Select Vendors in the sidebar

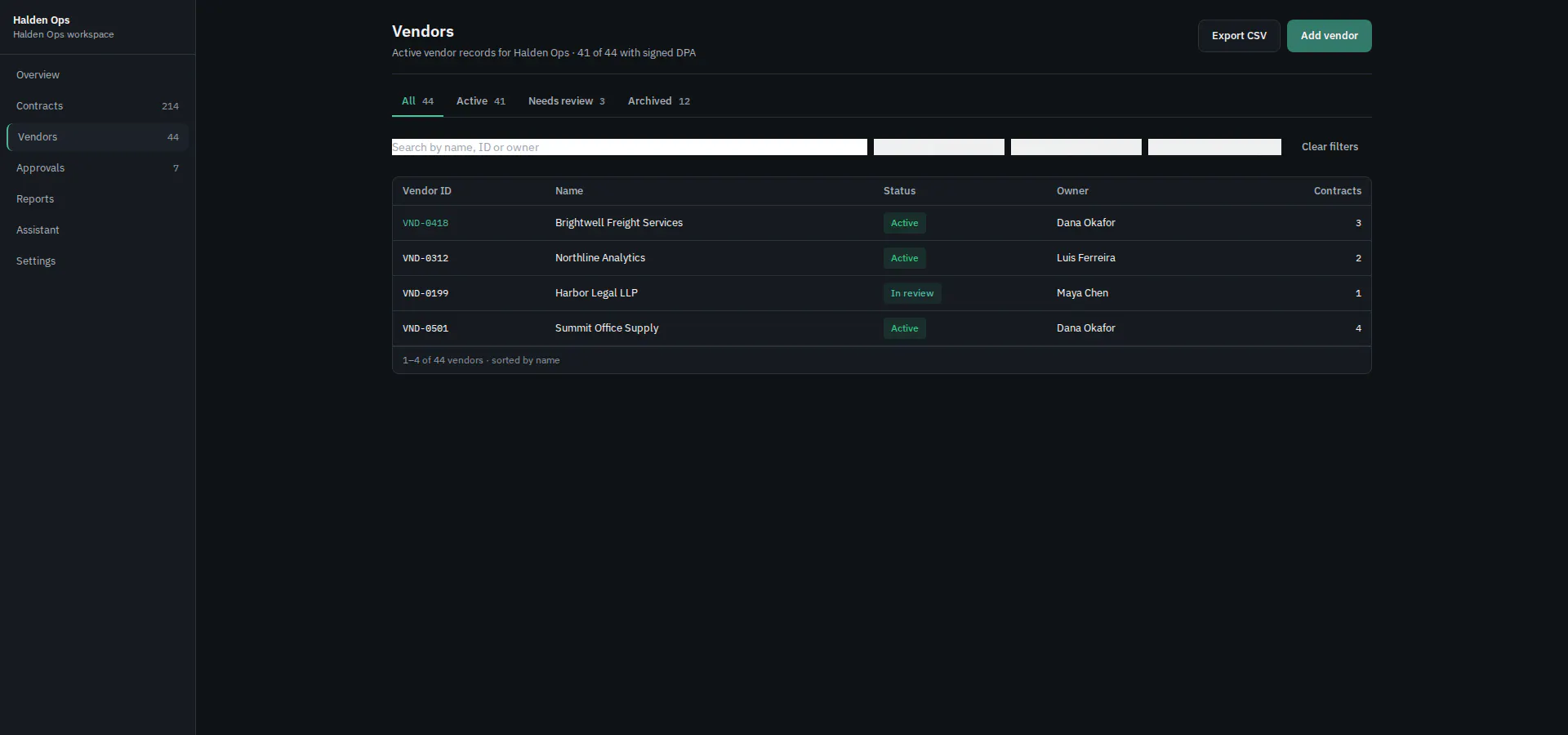[x=97, y=137]
